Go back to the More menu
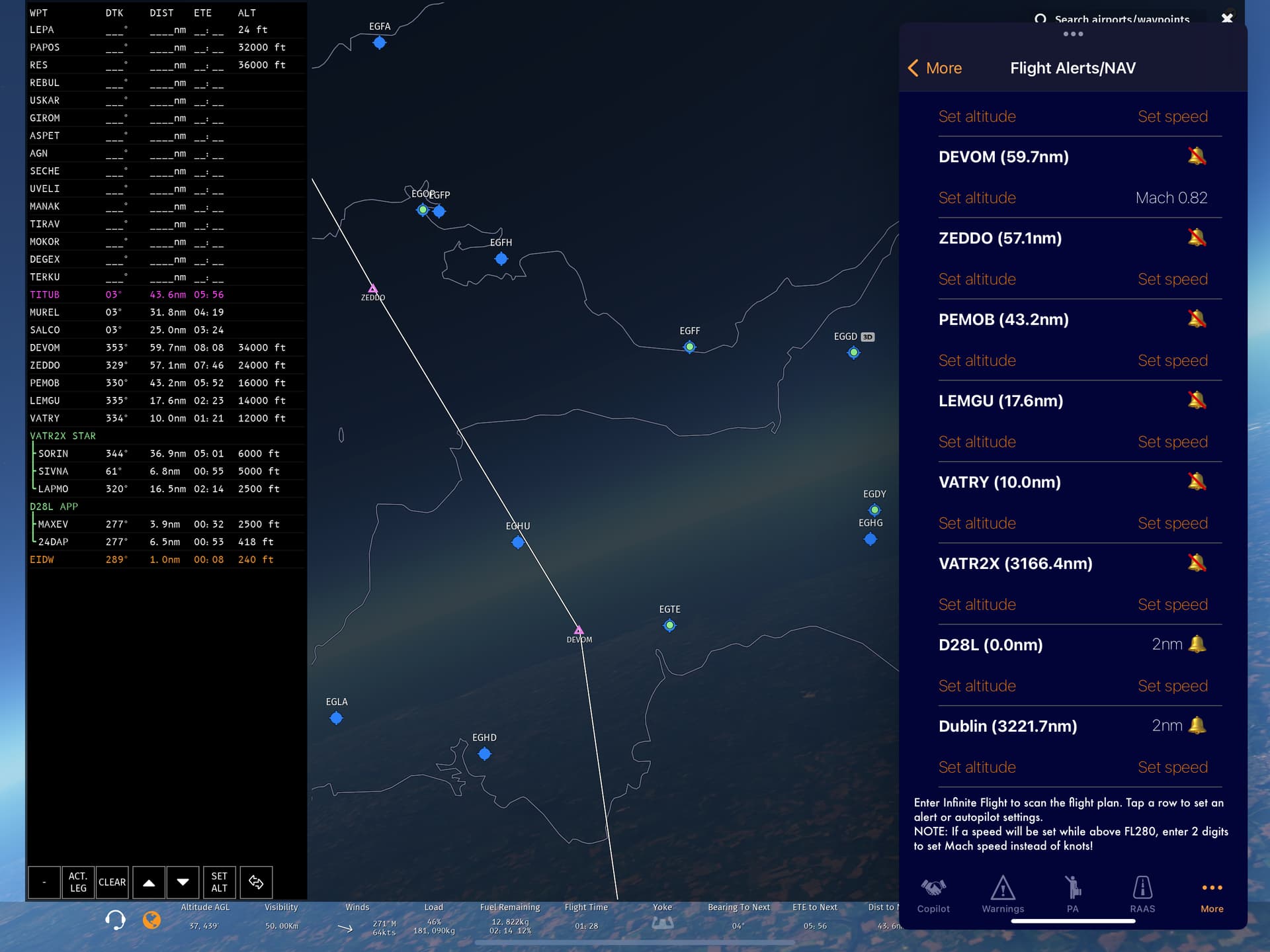This screenshot has width=1270, height=952. [935, 68]
